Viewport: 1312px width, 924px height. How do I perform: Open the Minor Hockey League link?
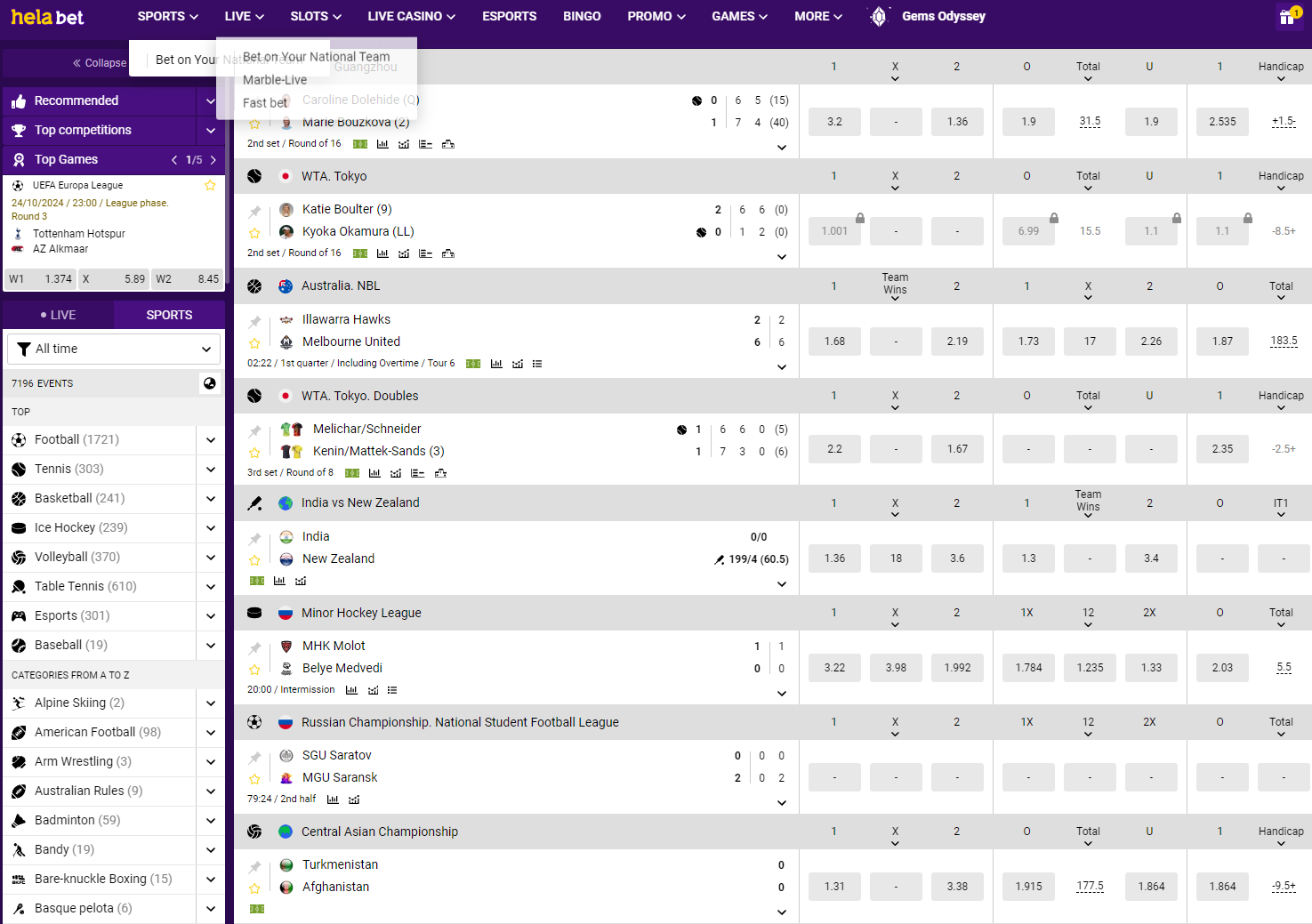[361, 613]
